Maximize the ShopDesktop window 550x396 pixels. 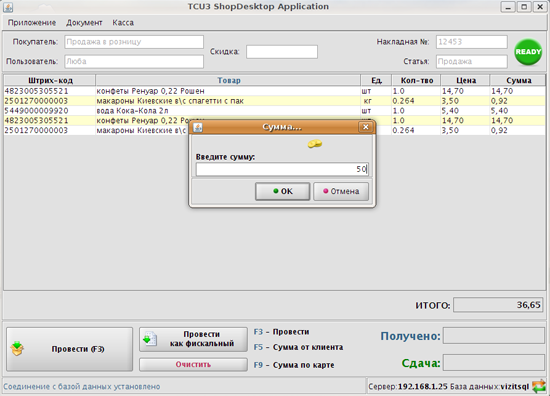524,7
